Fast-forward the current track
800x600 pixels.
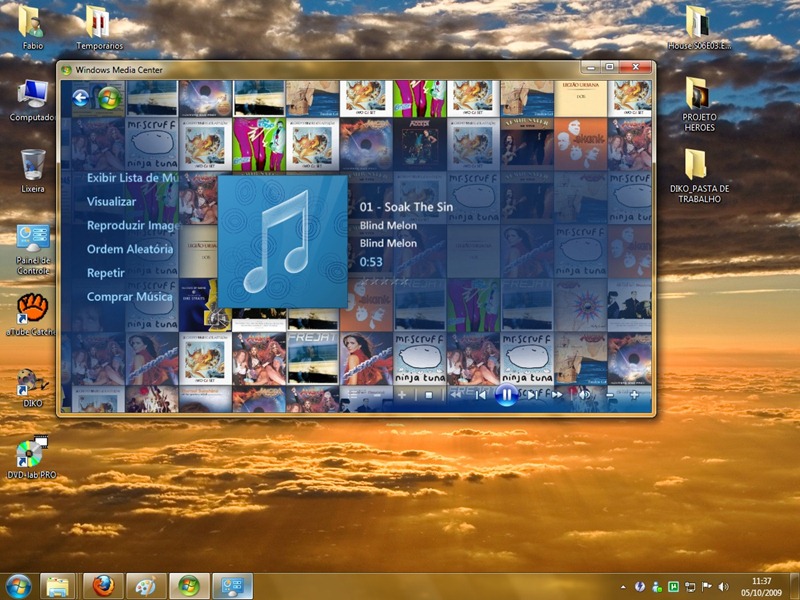coord(557,395)
